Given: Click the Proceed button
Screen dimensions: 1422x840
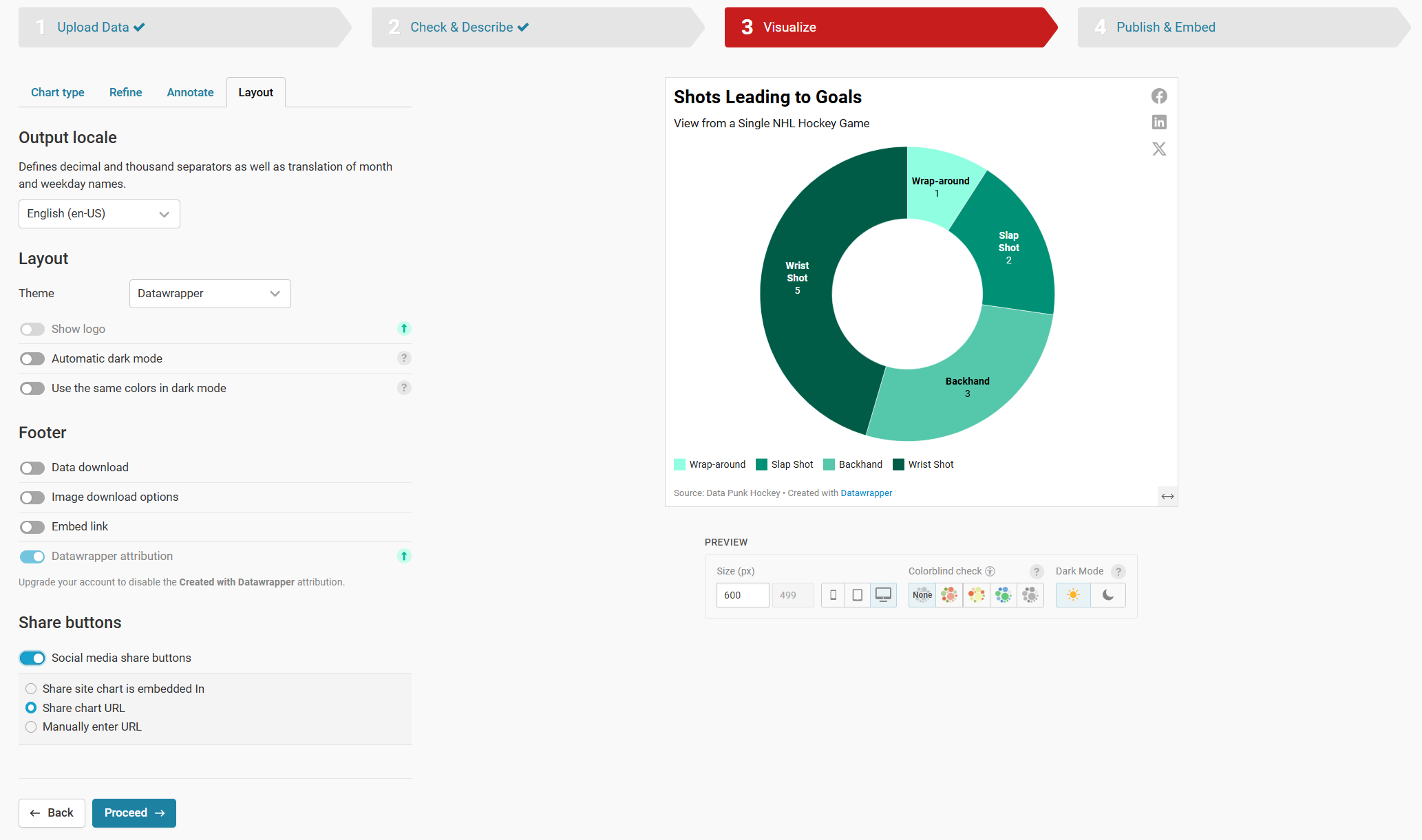Looking at the screenshot, I should click(134, 813).
